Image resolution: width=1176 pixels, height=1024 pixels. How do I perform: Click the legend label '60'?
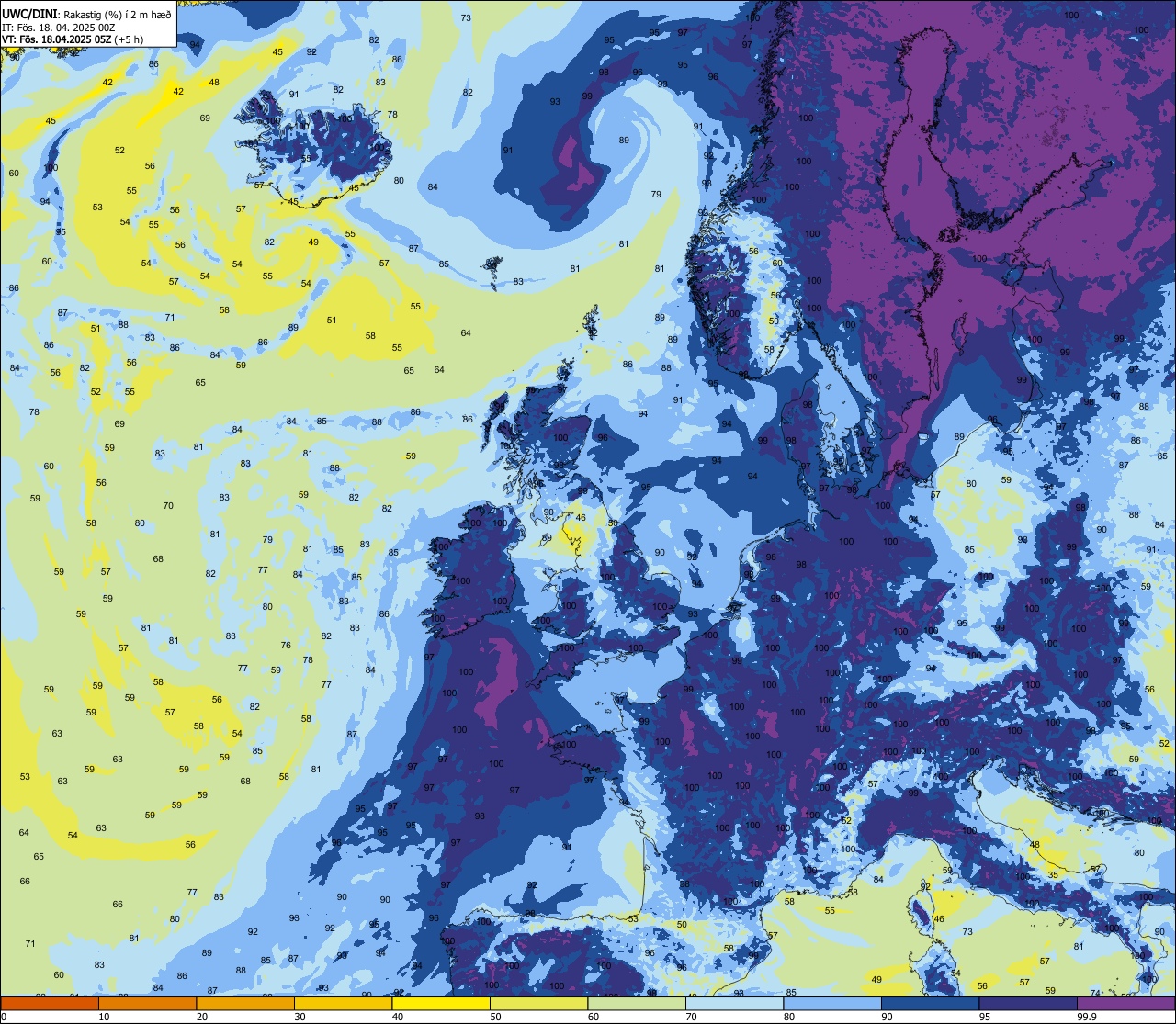594,1017
